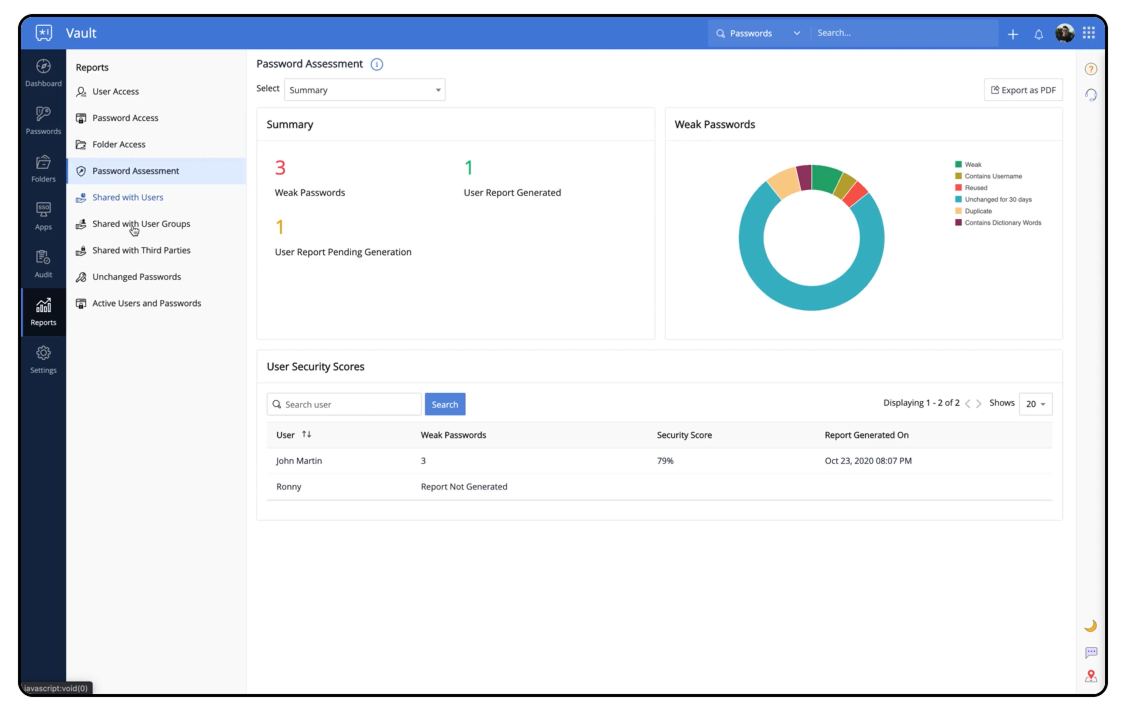Image resolution: width=1122 pixels, height=711 pixels.
Task: Click the notifications bell icon
Action: click(x=1038, y=34)
